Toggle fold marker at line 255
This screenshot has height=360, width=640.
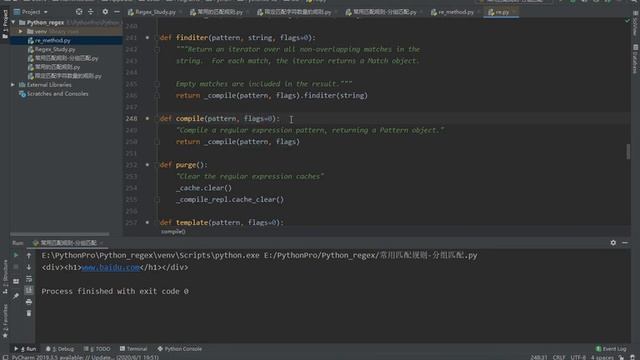tap(157, 200)
